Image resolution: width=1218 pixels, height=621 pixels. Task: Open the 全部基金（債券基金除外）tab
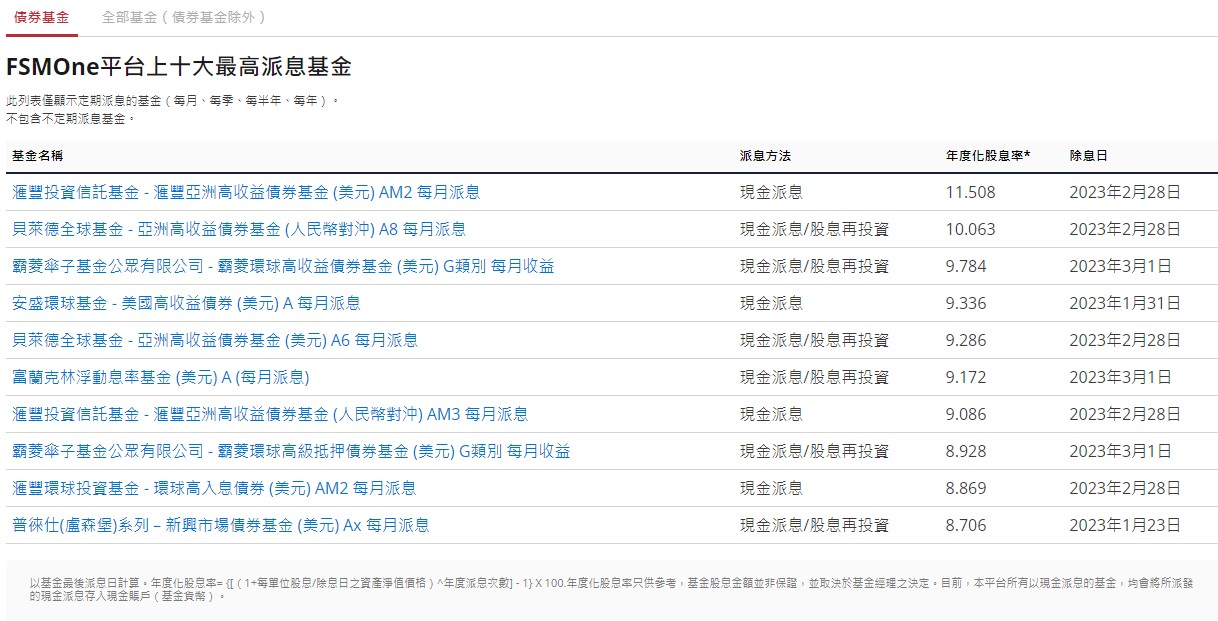click(x=184, y=18)
